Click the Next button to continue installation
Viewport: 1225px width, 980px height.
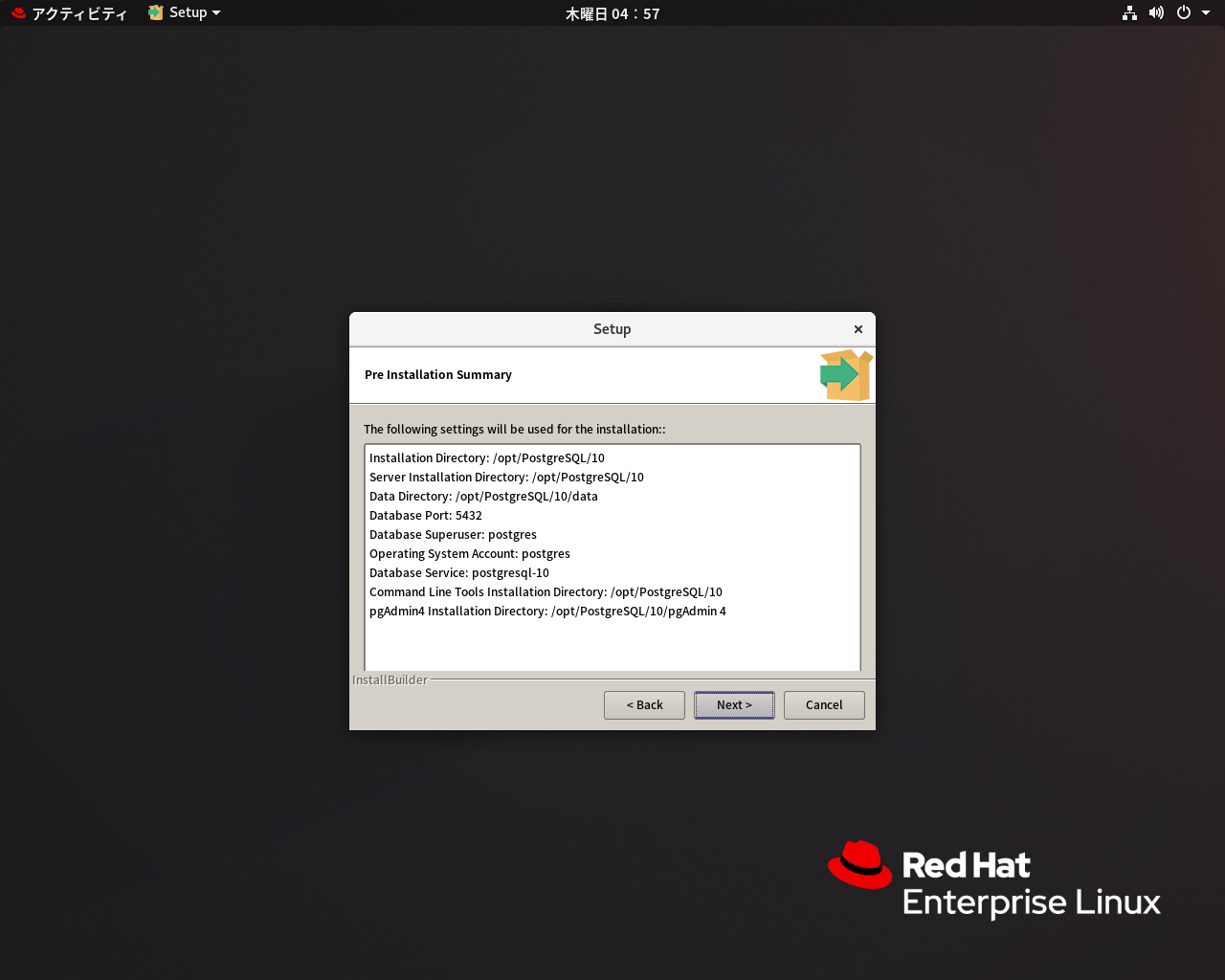tap(734, 705)
